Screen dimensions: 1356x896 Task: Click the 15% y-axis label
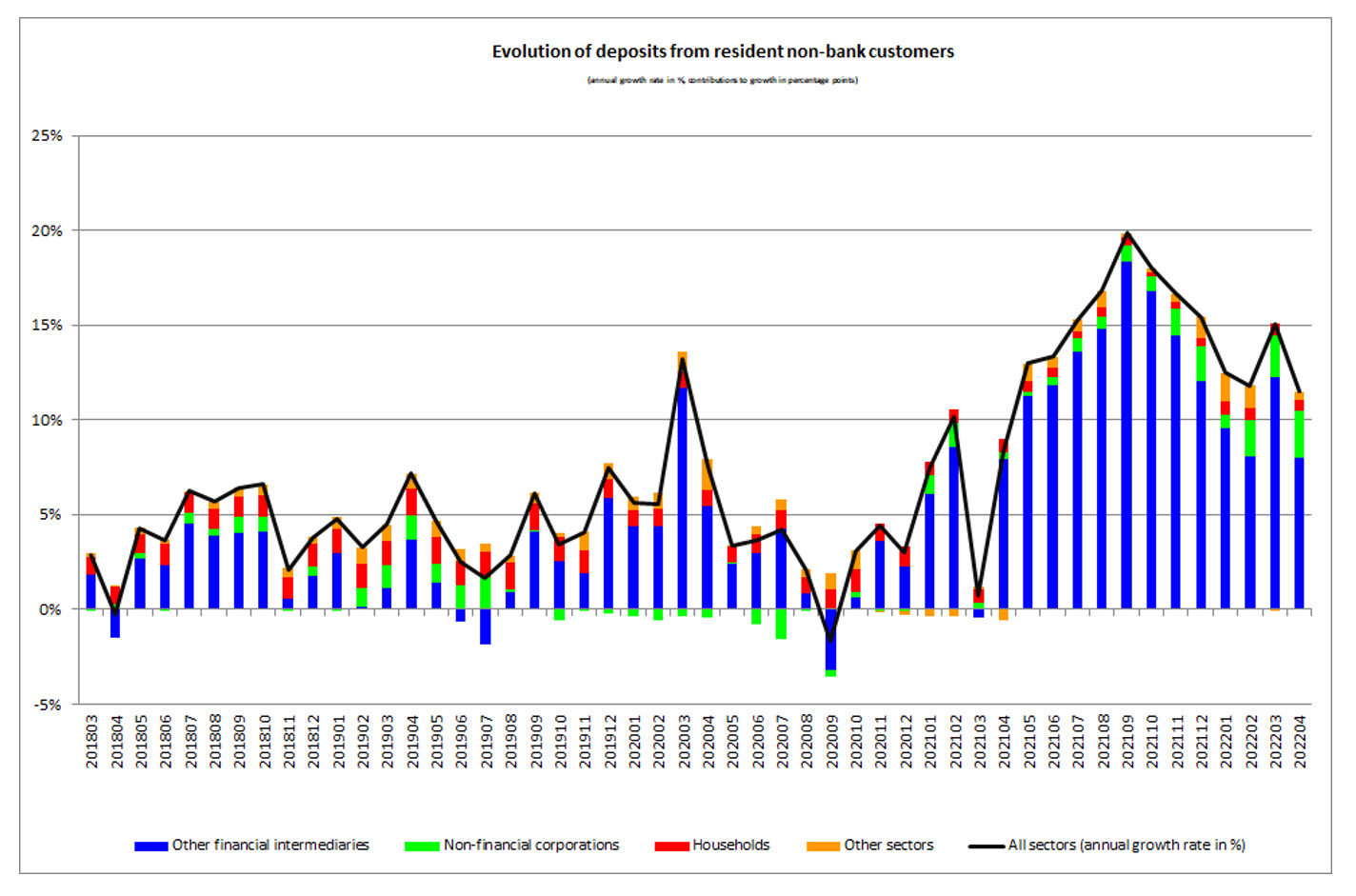point(48,326)
